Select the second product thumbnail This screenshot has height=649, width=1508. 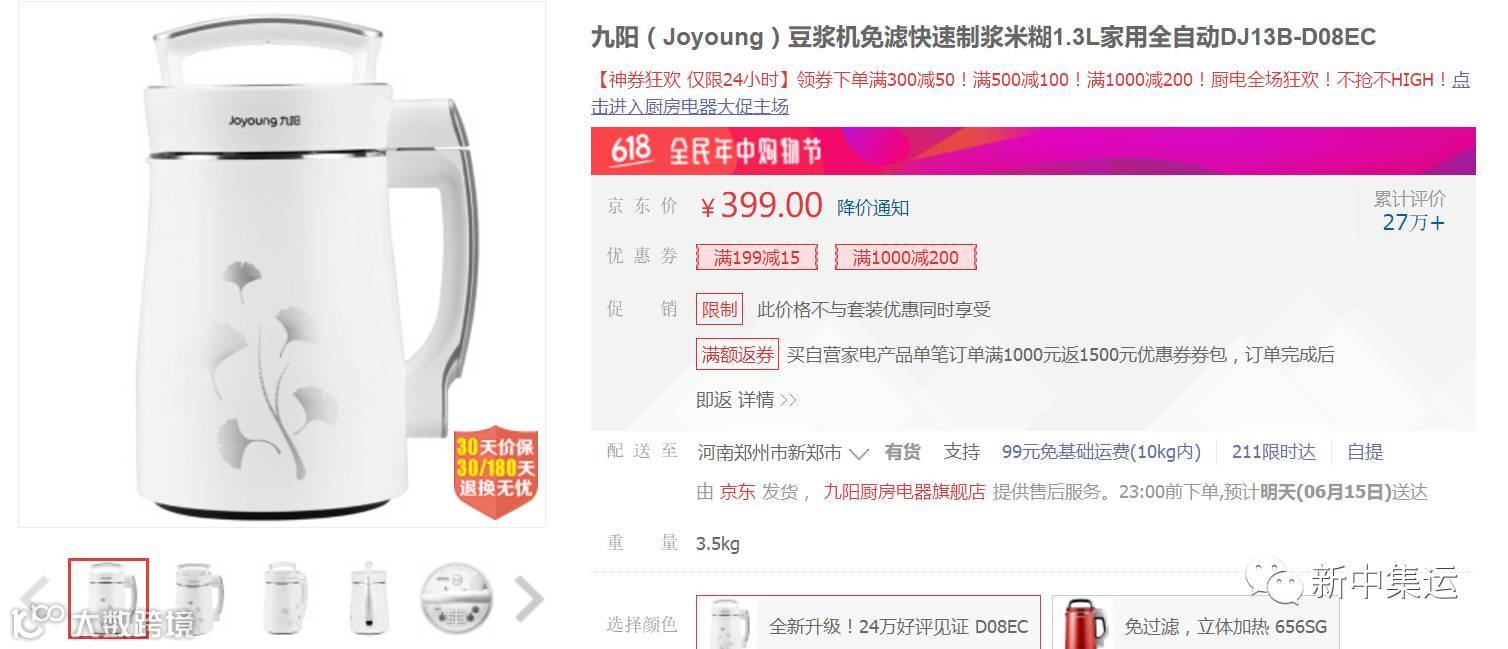[x=197, y=598]
